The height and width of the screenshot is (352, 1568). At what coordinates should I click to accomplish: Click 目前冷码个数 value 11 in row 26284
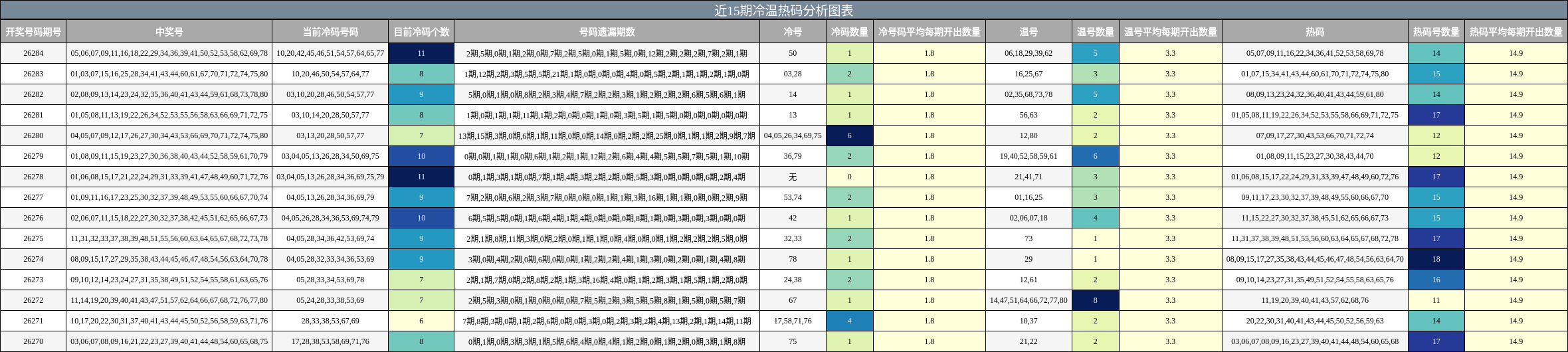[421, 53]
